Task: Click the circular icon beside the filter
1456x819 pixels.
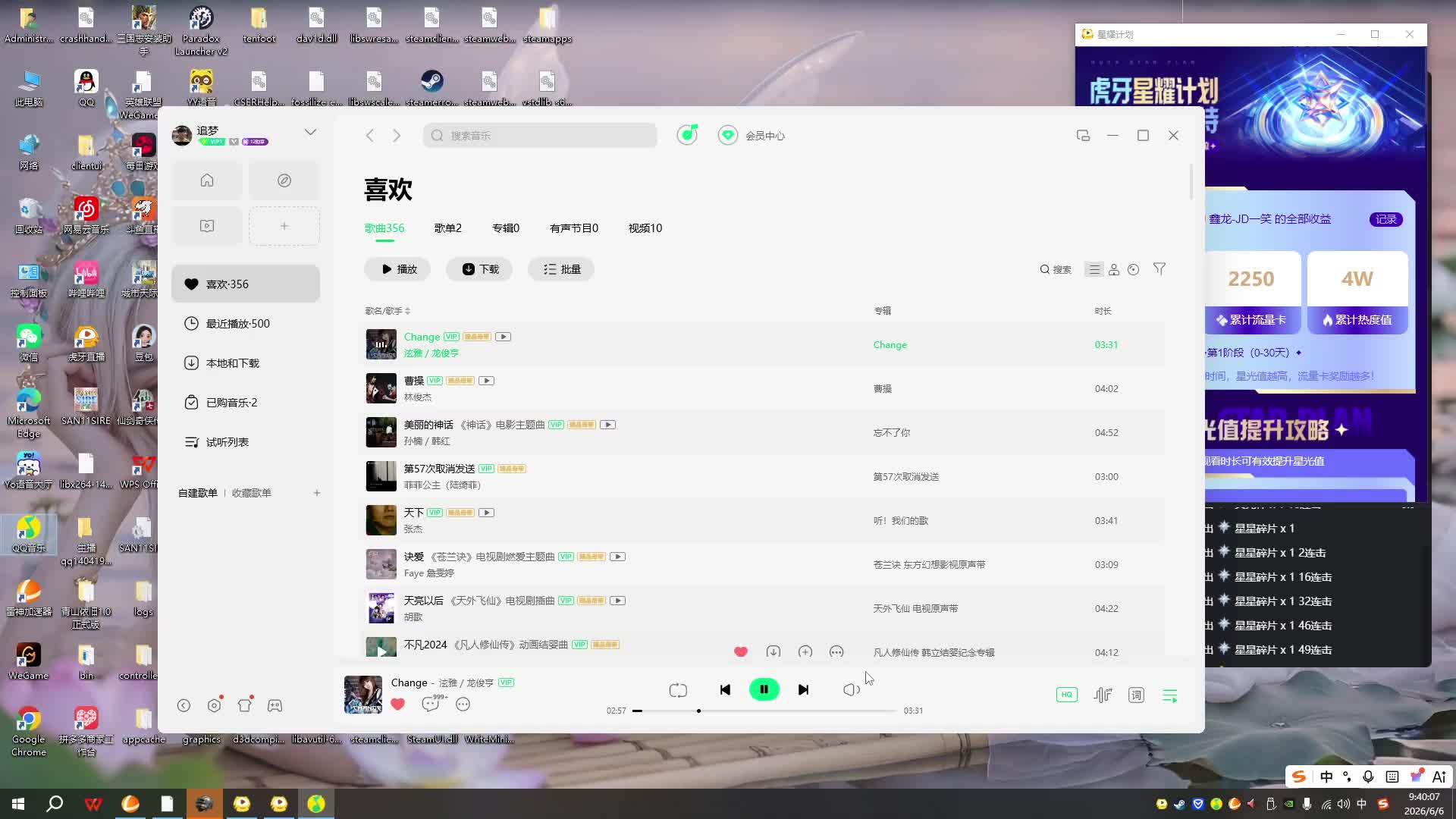Action: click(1133, 269)
